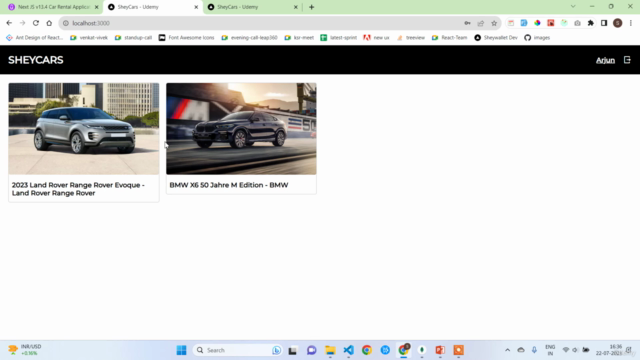The height and width of the screenshot is (360, 640).
Task: Open Wi-Fi network settings in tray
Action: [566, 350]
